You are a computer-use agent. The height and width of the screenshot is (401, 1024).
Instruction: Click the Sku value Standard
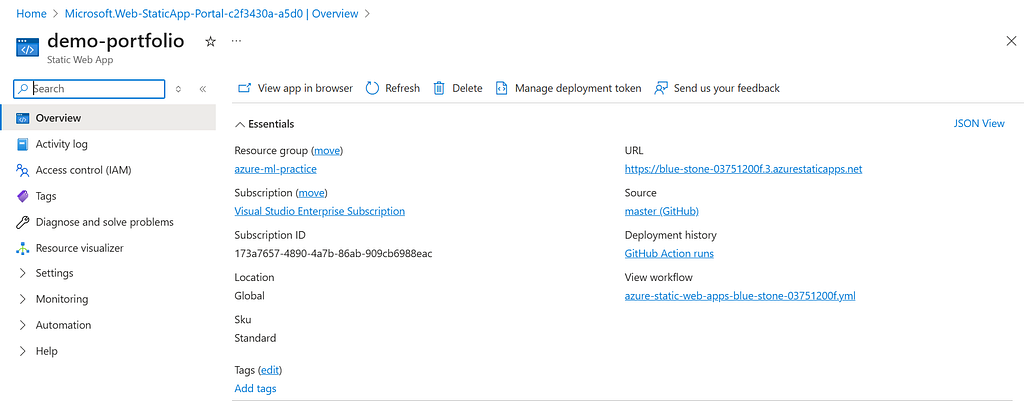pos(255,338)
